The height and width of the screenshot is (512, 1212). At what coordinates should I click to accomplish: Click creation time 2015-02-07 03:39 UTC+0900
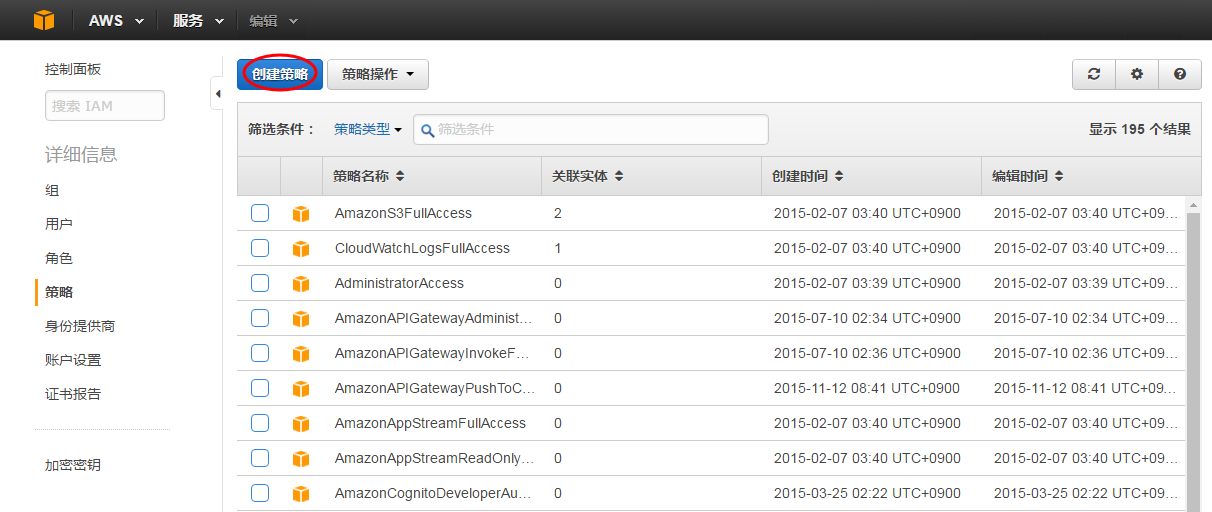click(867, 283)
